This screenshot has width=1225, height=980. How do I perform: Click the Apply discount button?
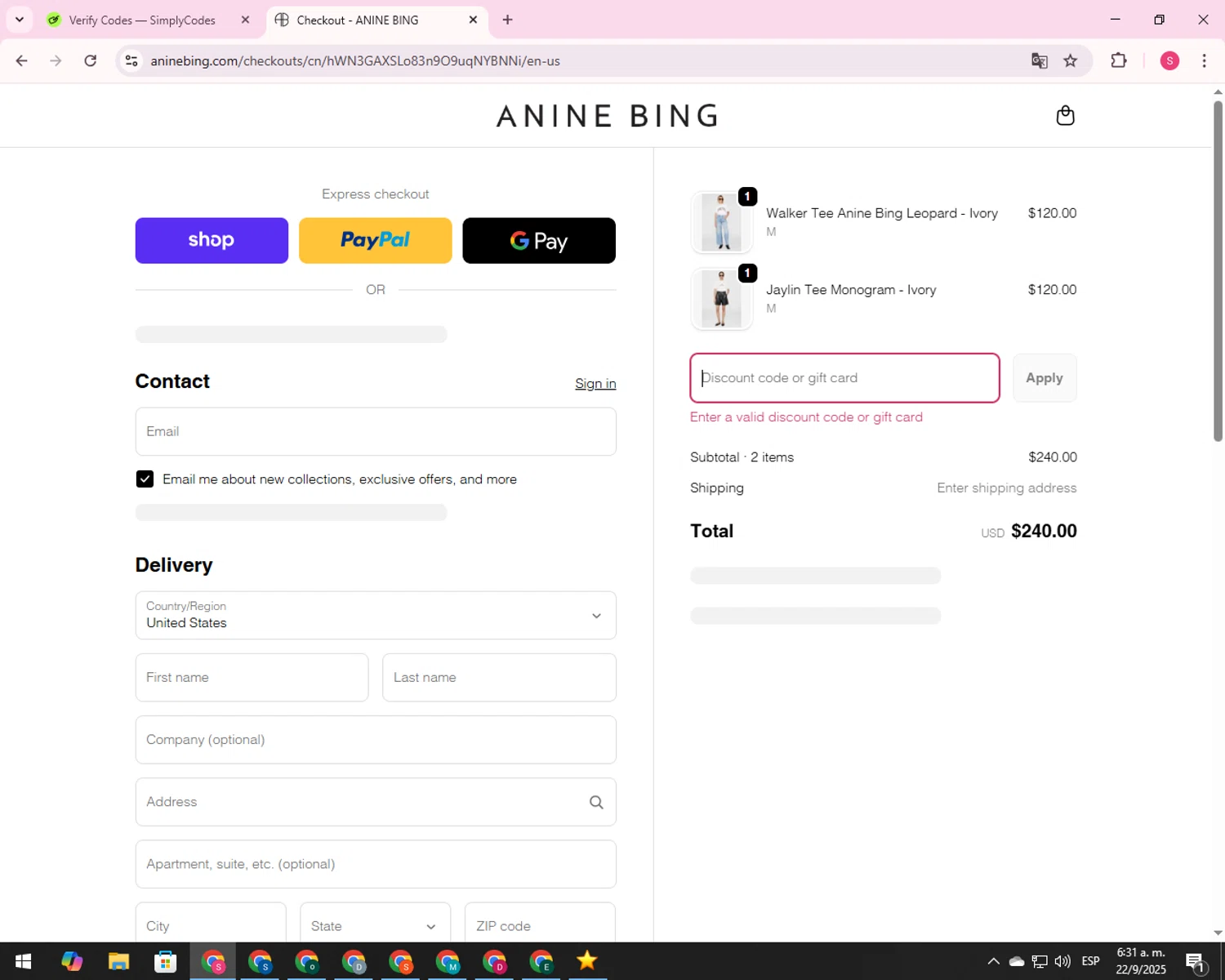pyautogui.click(x=1045, y=378)
